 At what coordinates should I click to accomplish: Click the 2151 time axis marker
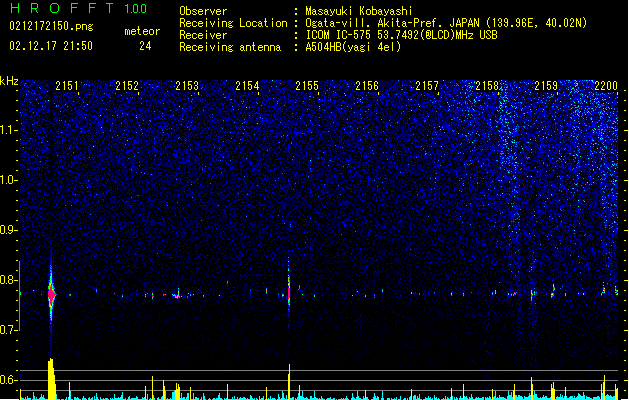point(67,86)
